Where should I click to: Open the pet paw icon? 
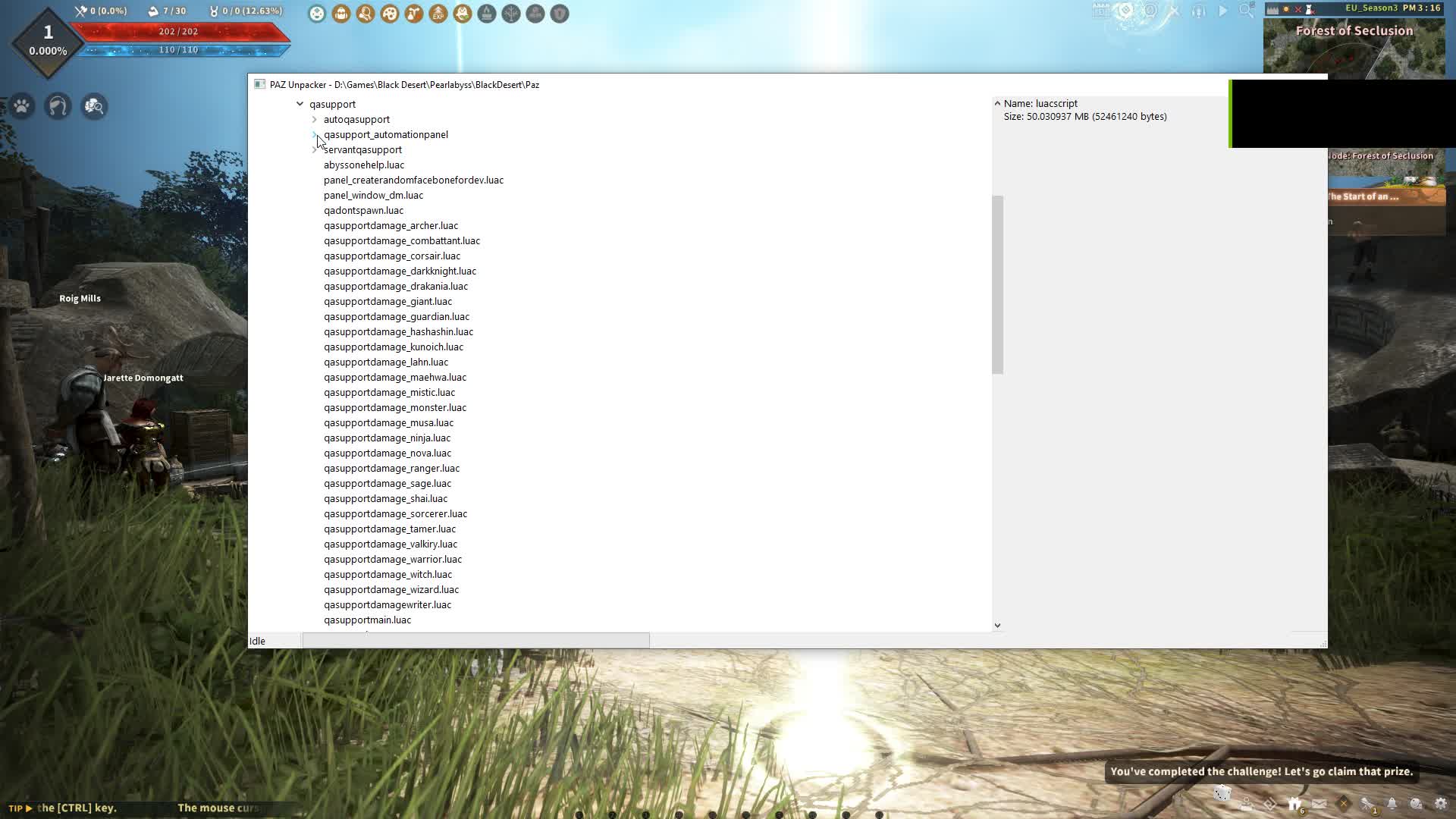pos(22,106)
